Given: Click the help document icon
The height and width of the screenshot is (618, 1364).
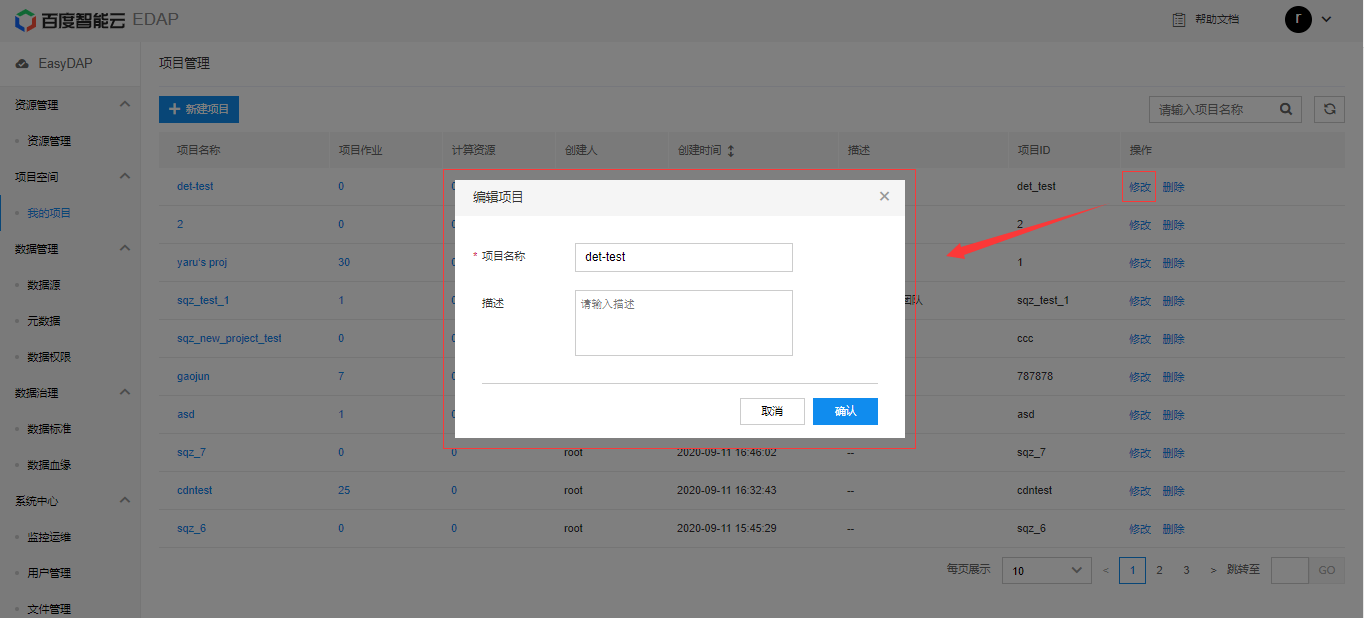Looking at the screenshot, I should (x=1179, y=19).
